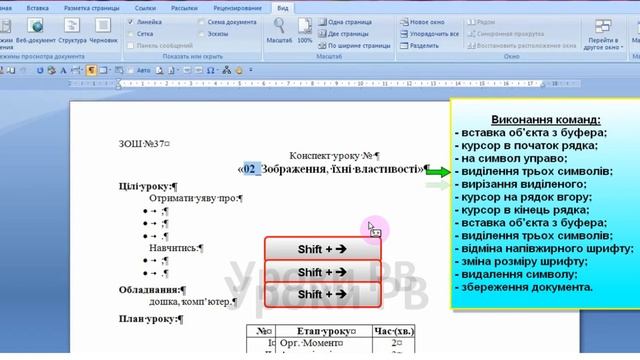Toggle the Линейка ruler checkbox
This screenshot has height=360, width=640.
130,22
